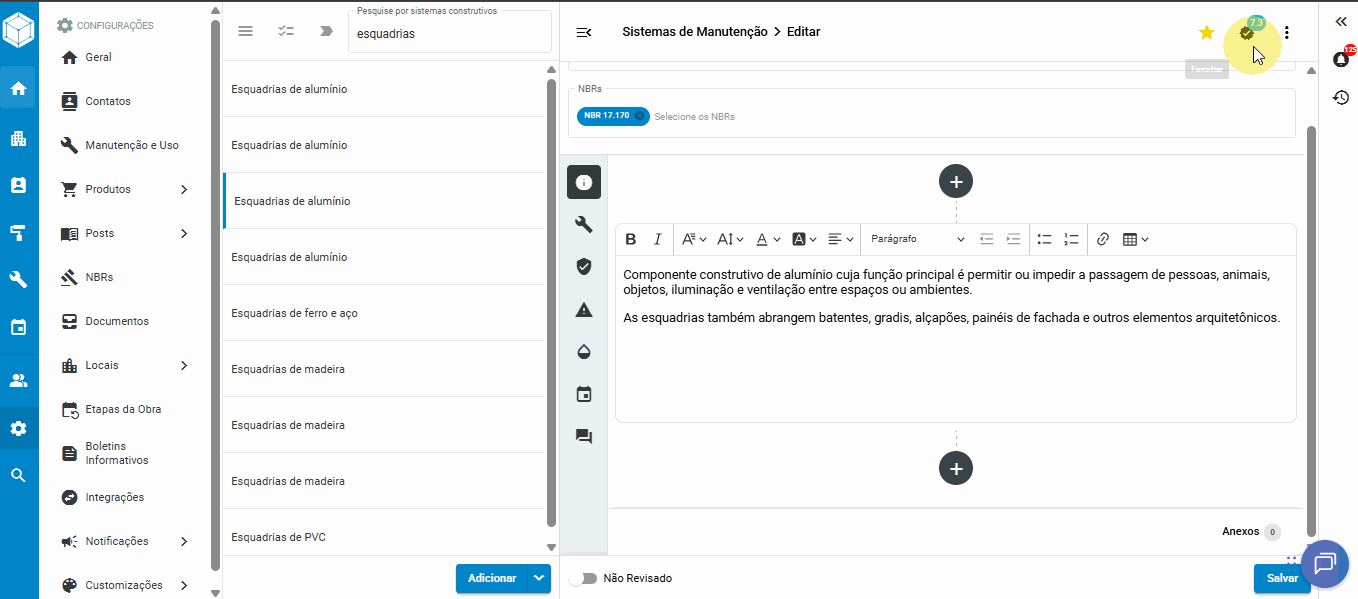The image size is (1358, 599).
Task: Click the construction system search field
Action: [x=450, y=34]
